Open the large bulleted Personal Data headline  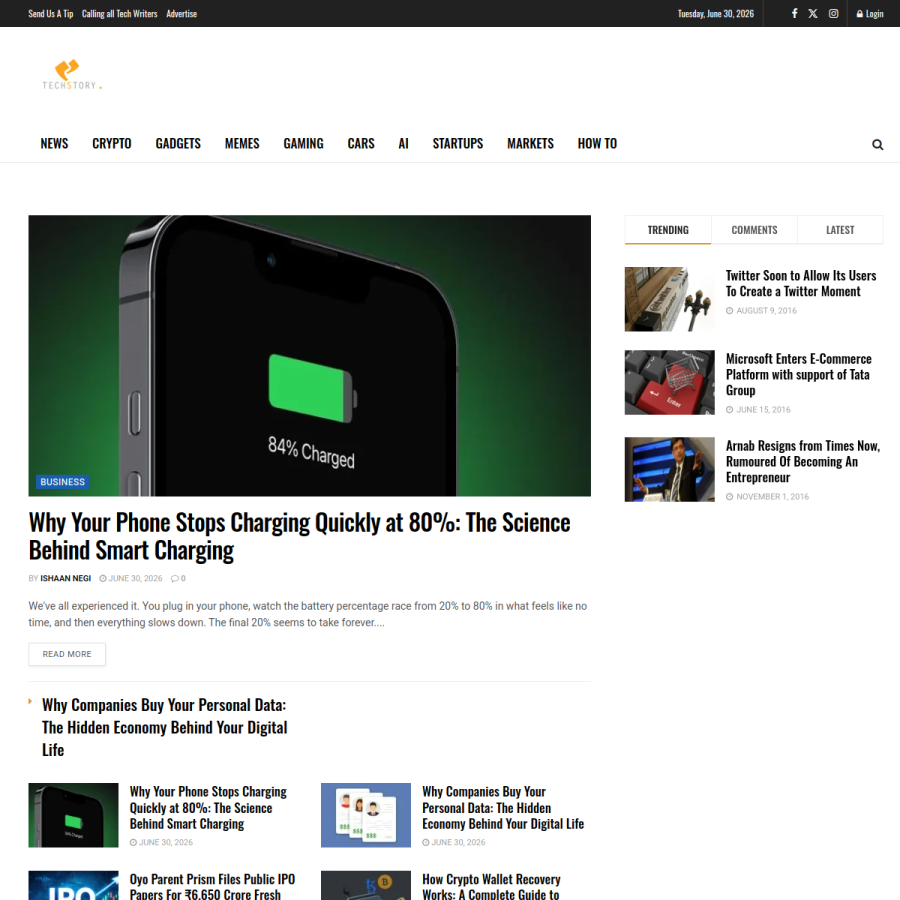point(164,727)
